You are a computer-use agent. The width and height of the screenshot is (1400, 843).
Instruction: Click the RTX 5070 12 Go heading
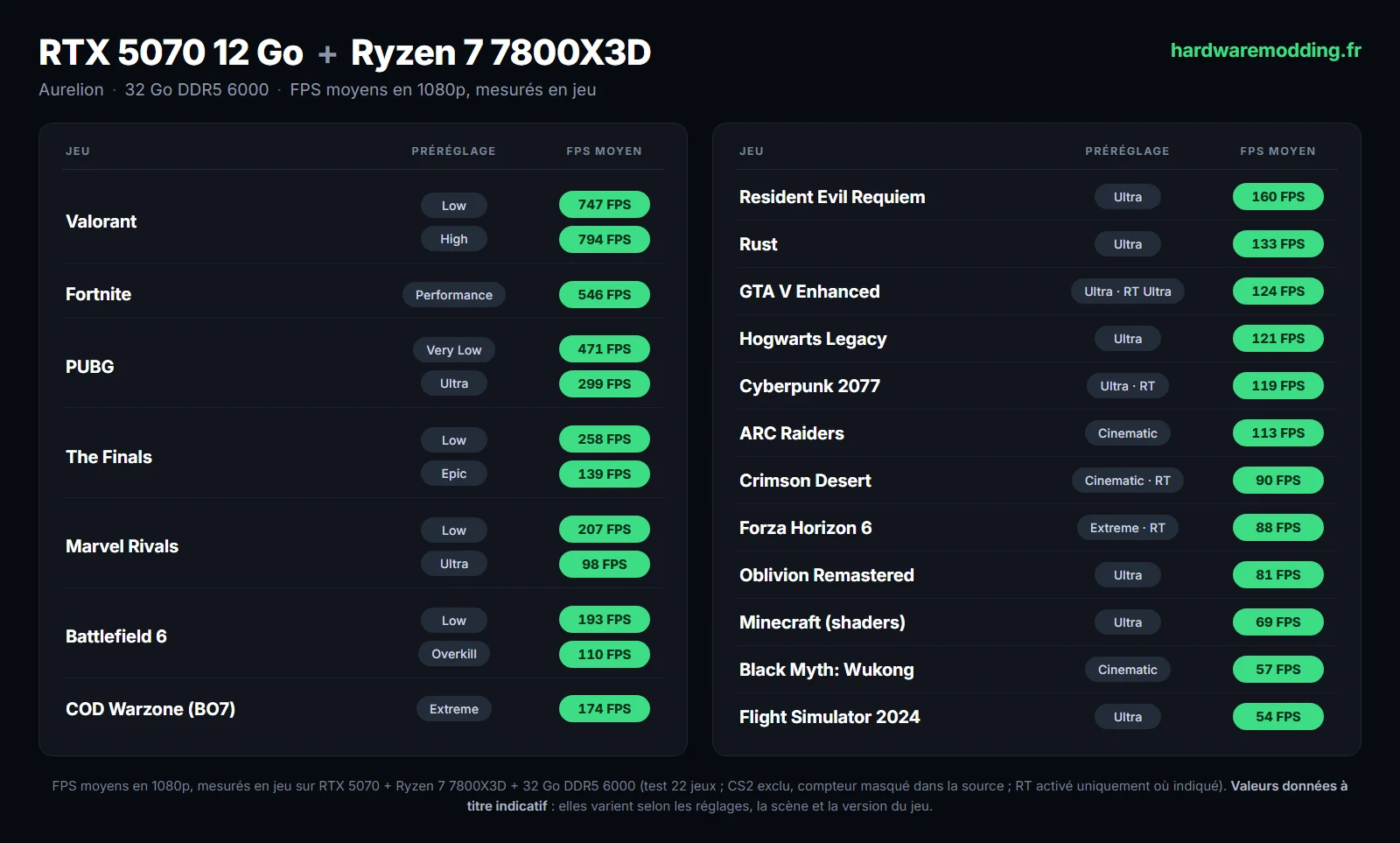171,53
